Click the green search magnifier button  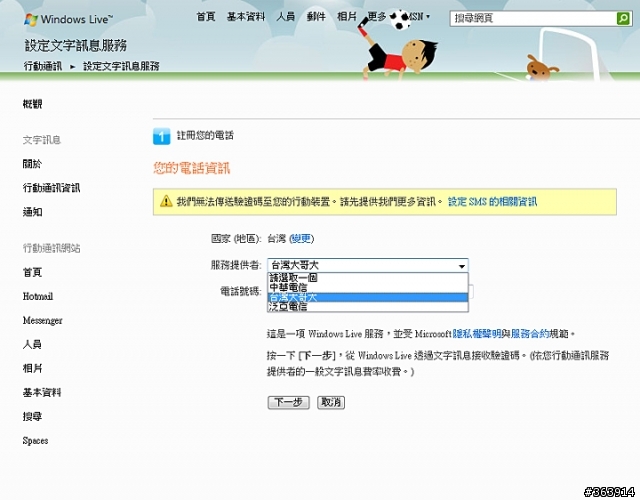coord(623,18)
